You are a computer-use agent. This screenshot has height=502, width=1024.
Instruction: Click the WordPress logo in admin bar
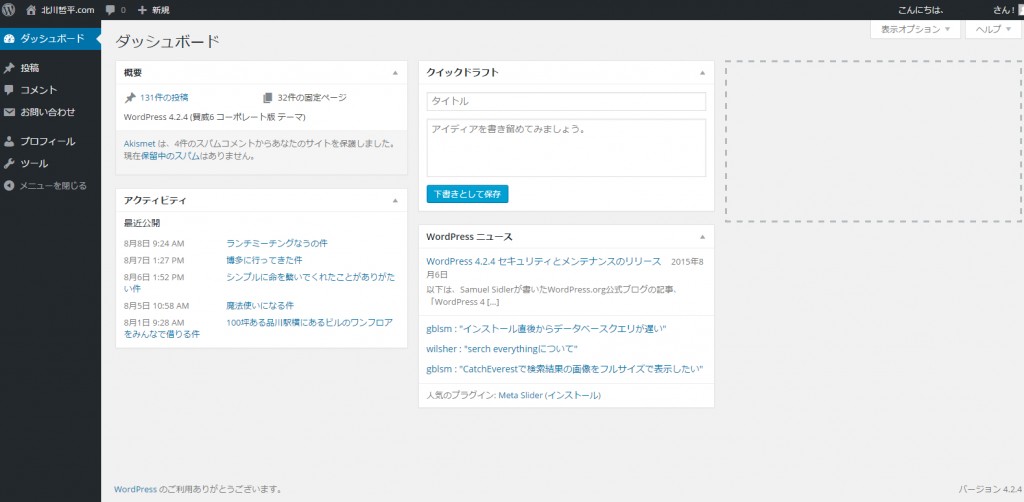9,9
